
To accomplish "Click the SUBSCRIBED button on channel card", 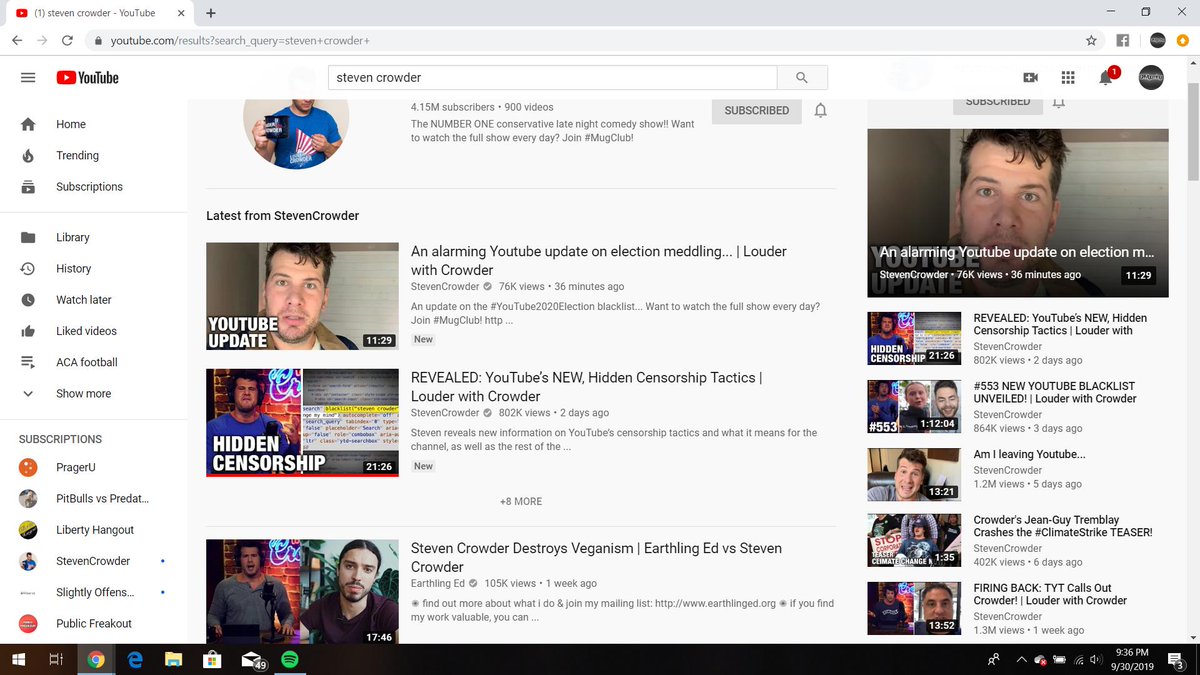I will pos(756,110).
